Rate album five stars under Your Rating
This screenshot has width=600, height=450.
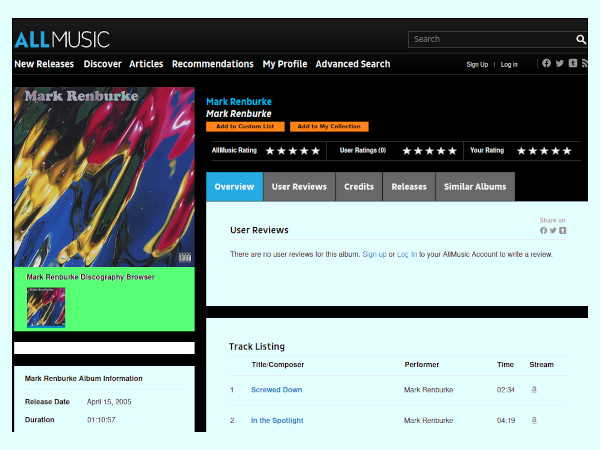(567, 151)
